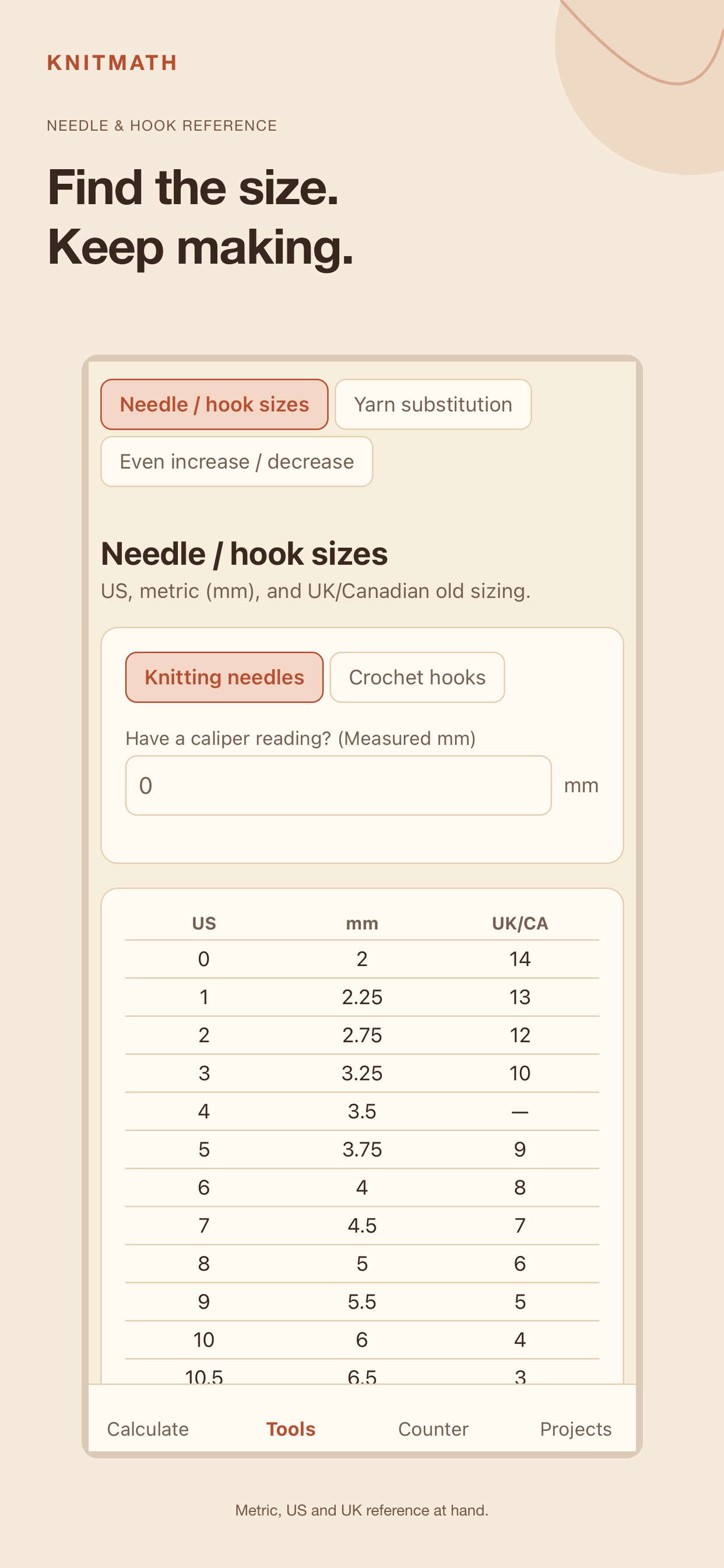The height and width of the screenshot is (1568, 724).
Task: Click the mm column header
Action: 362,923
